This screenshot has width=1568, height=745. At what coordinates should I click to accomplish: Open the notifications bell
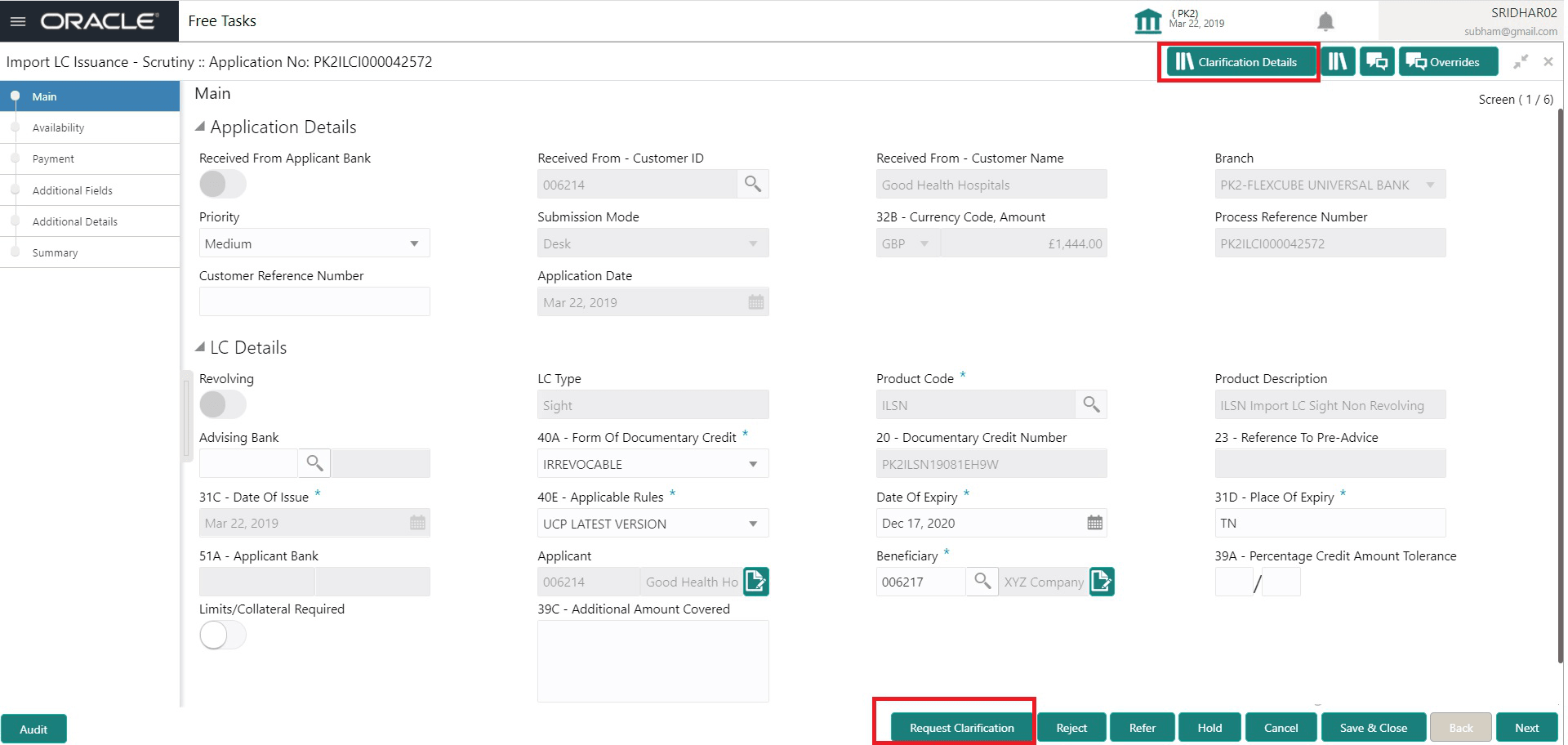(1325, 21)
